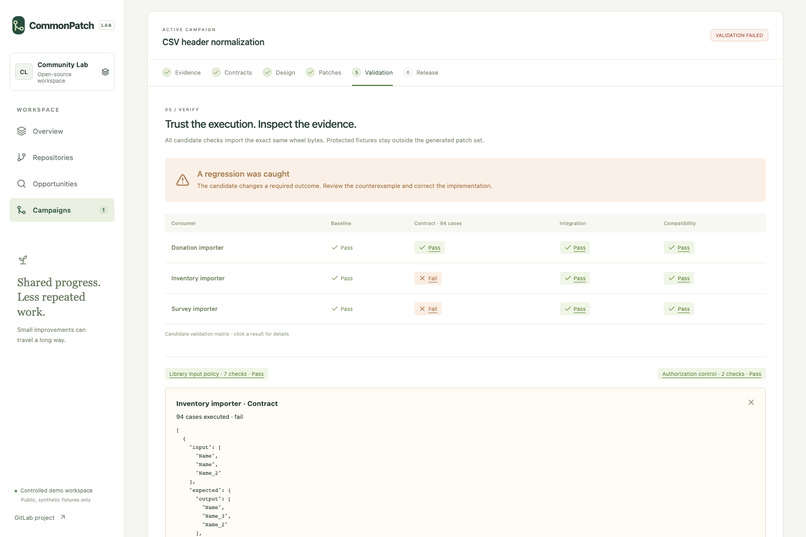Click the Opportunities search icon
Screen dimensions: 806x537
click(x=21, y=183)
